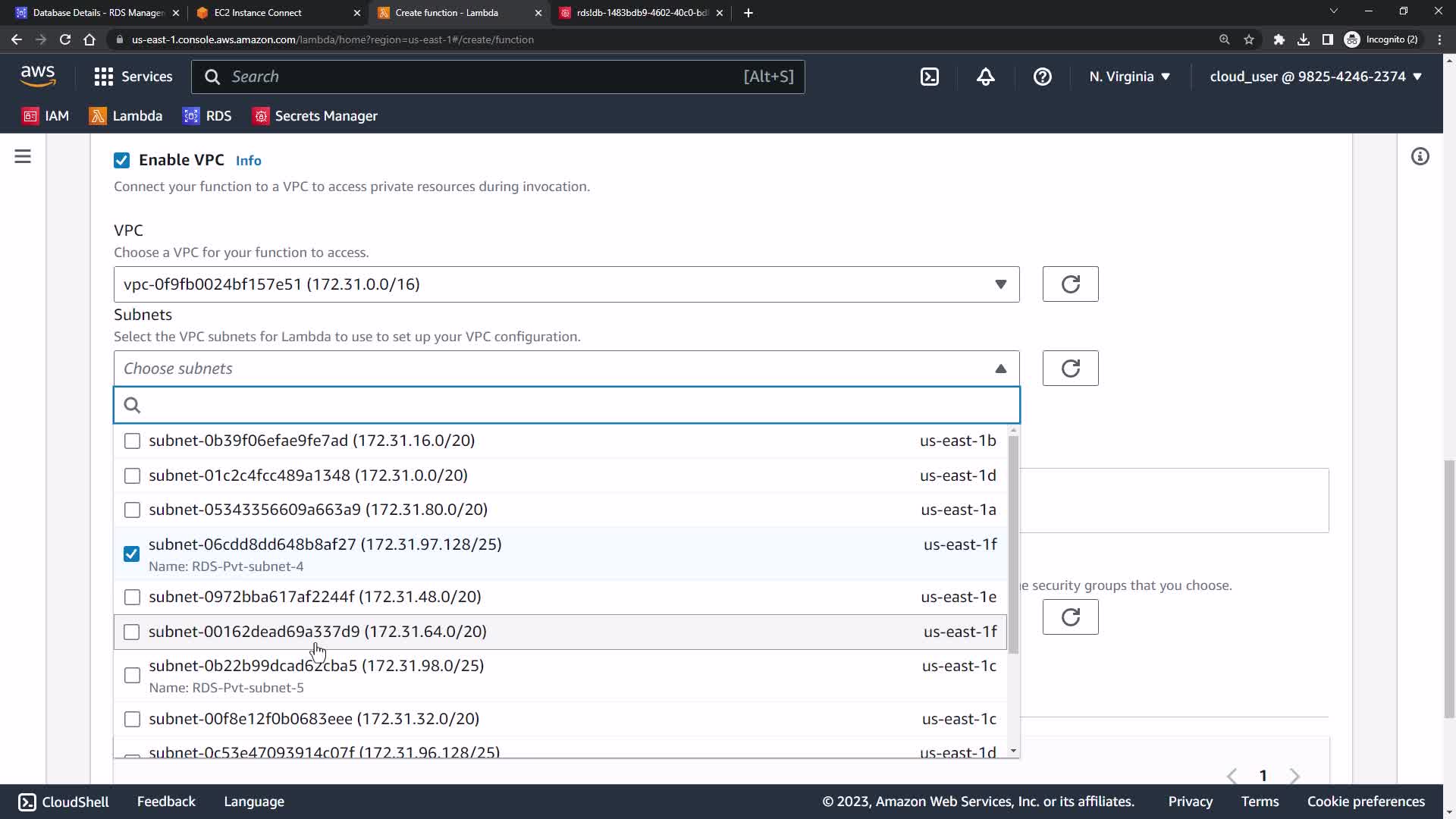1456x819 pixels.
Task: Switch to the EC2 Instance Connect tab
Action: click(269, 13)
